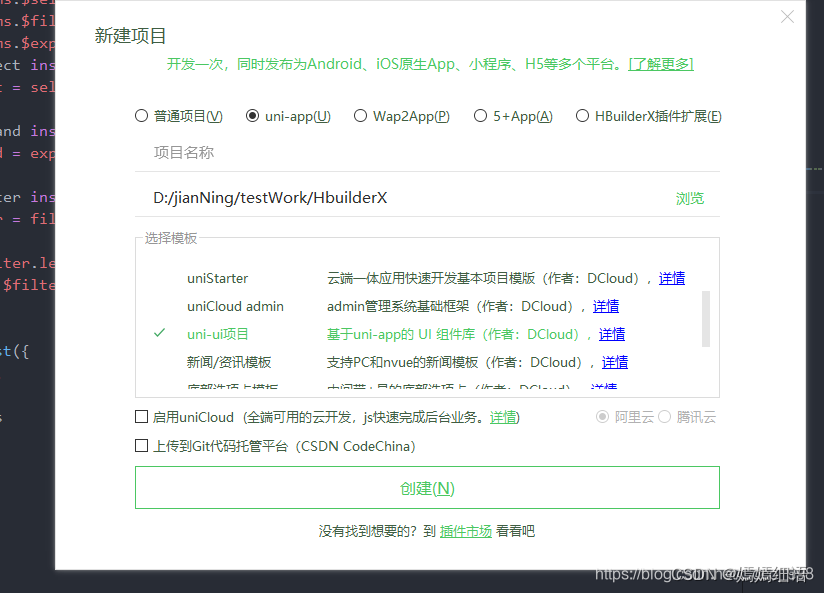Click description text admin管理系统基础框架
Image resolution: width=824 pixels, height=593 pixels.
[x=398, y=306]
